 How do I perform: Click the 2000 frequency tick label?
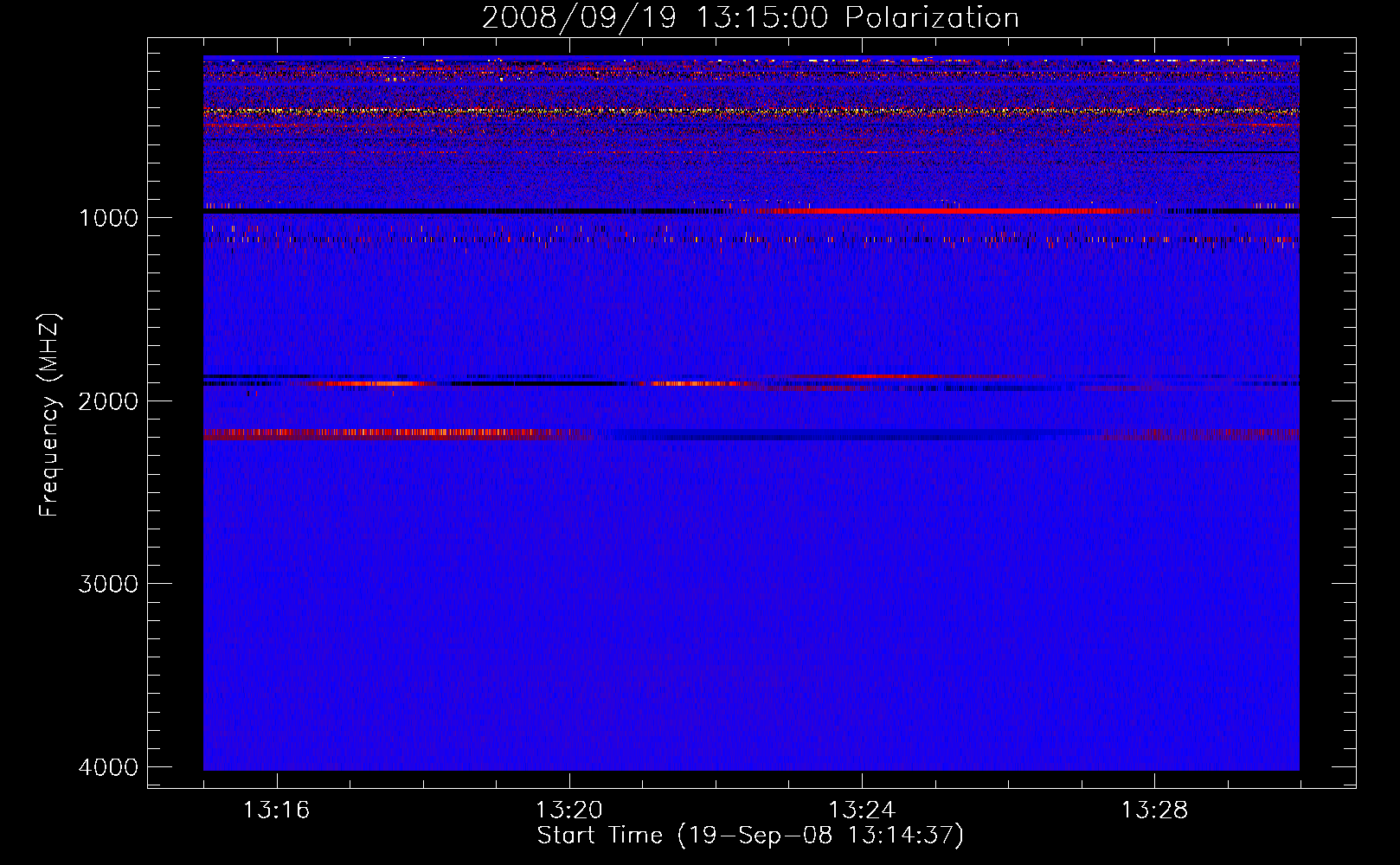pyautogui.click(x=108, y=401)
